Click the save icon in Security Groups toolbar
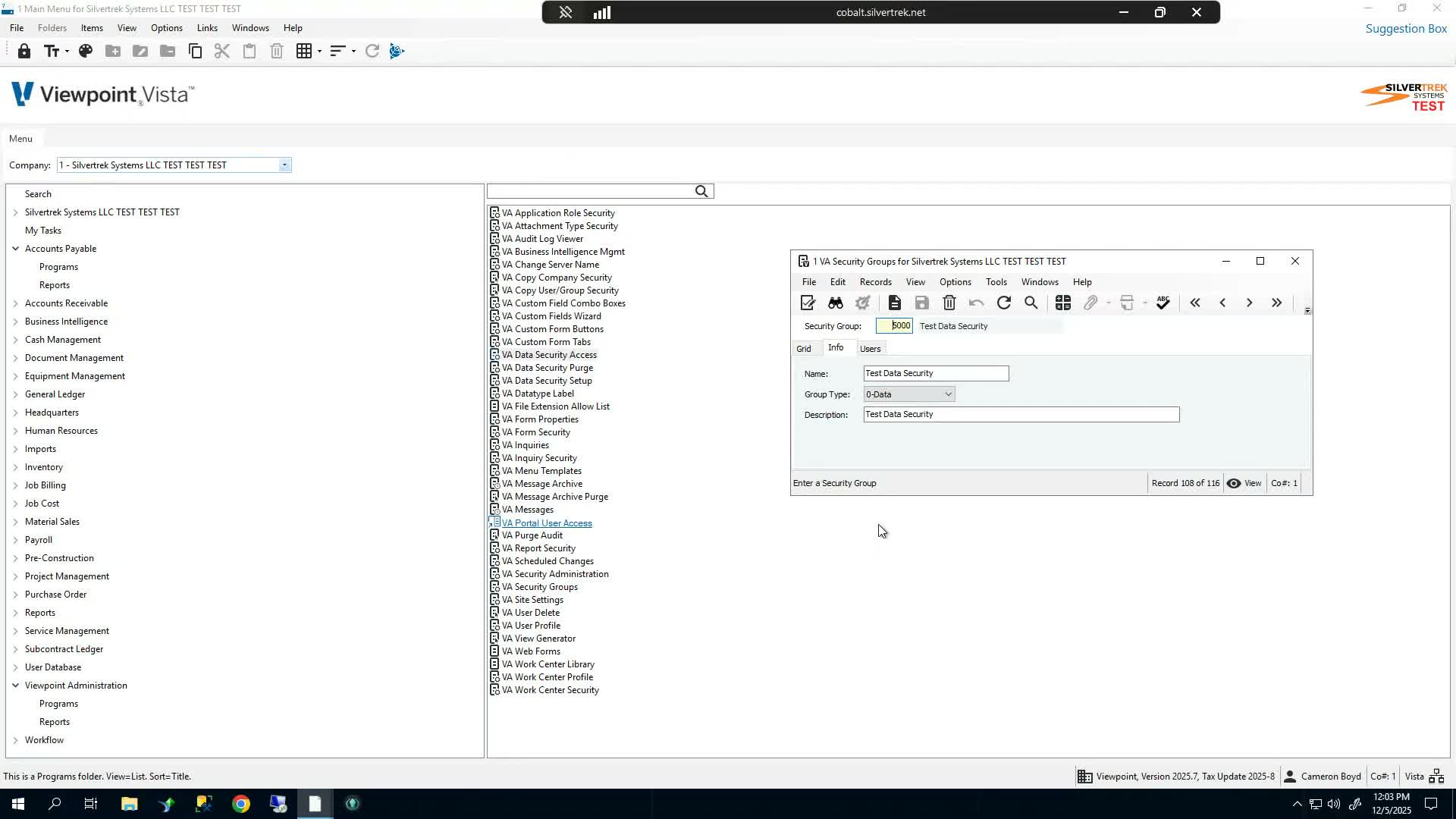 tap(922, 303)
